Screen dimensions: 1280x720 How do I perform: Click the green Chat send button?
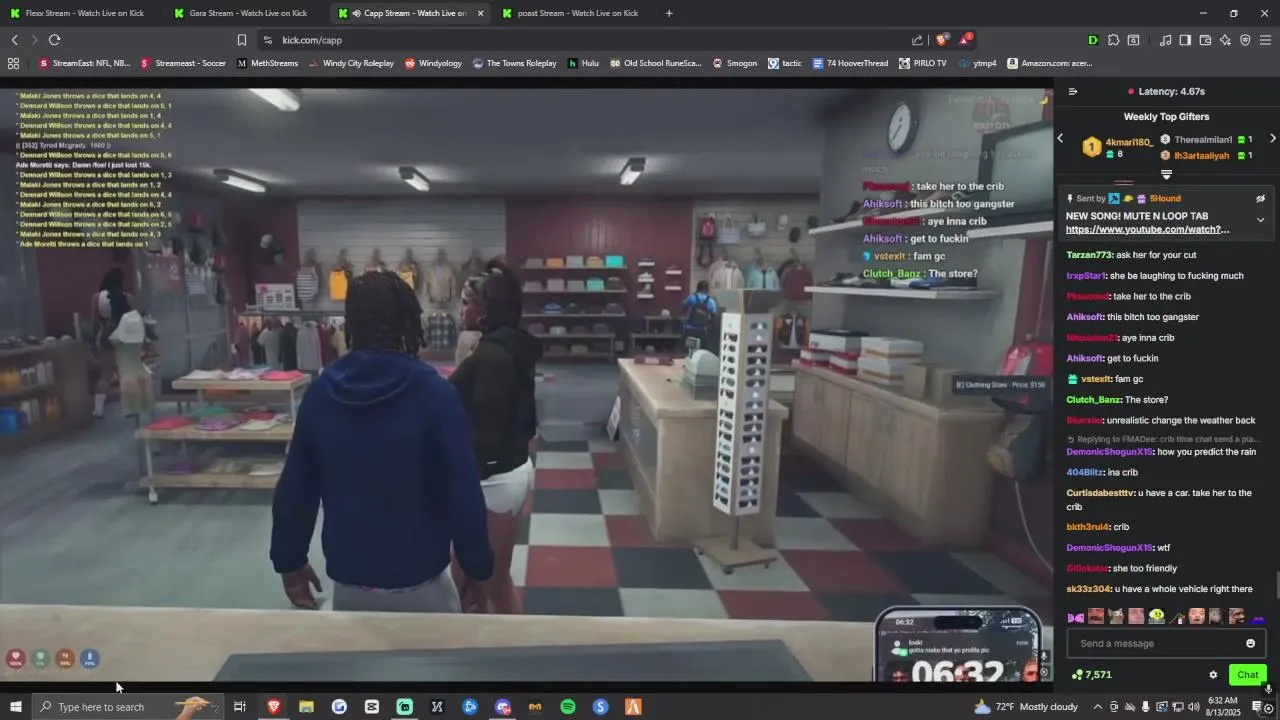[1247, 675]
